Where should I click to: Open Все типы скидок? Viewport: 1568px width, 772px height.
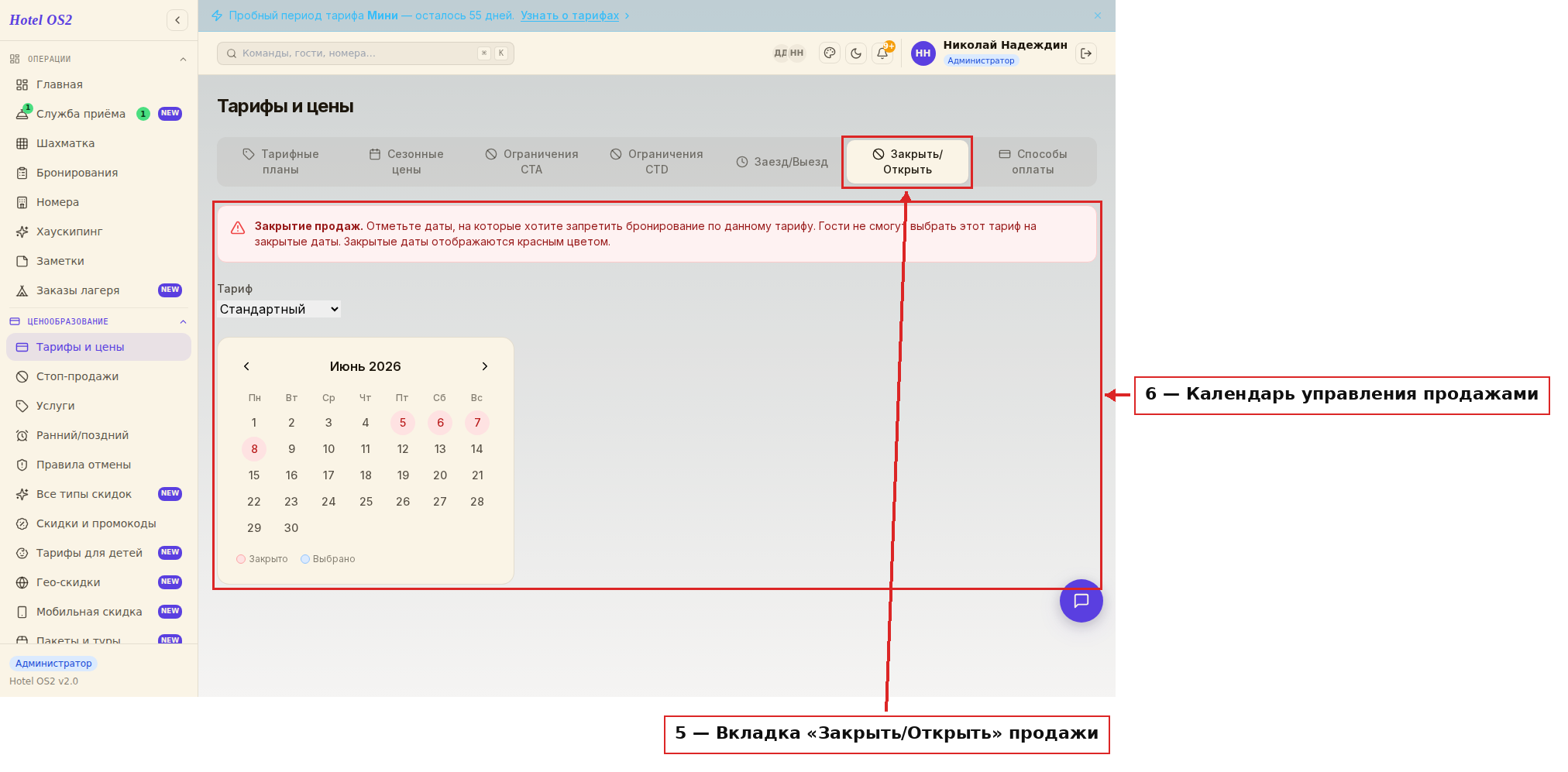pos(98,494)
